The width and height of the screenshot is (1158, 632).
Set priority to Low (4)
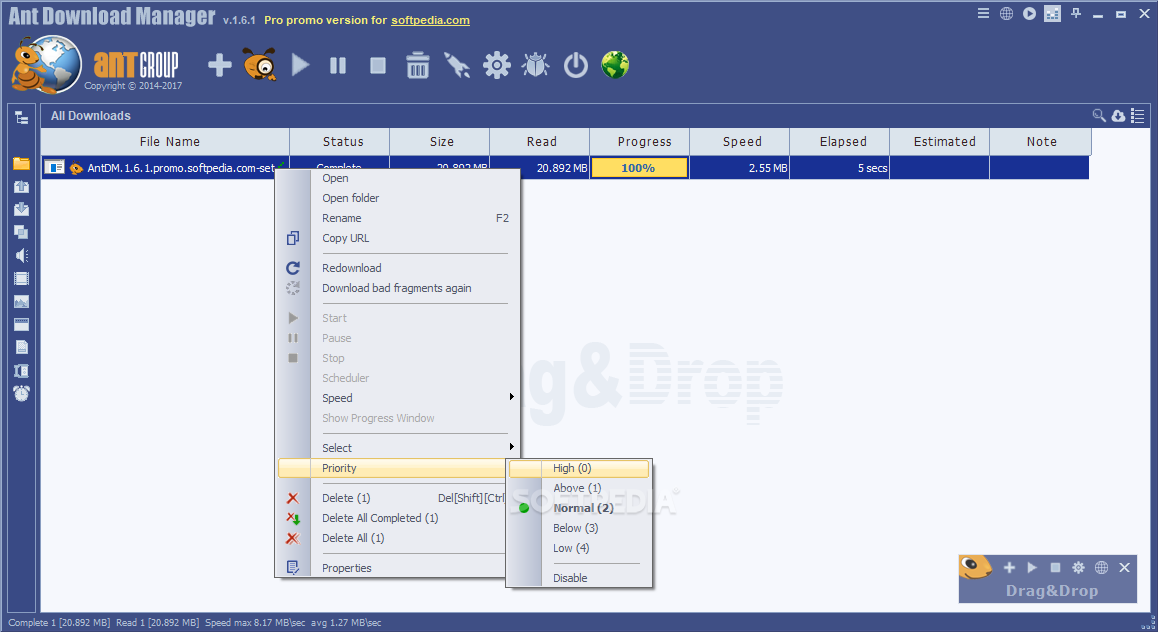click(579, 548)
